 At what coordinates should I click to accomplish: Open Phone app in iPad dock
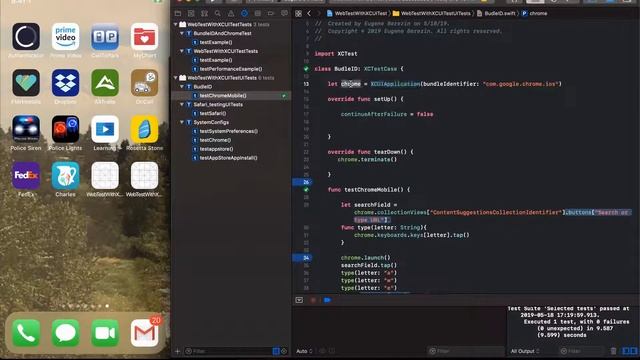pos(26,333)
